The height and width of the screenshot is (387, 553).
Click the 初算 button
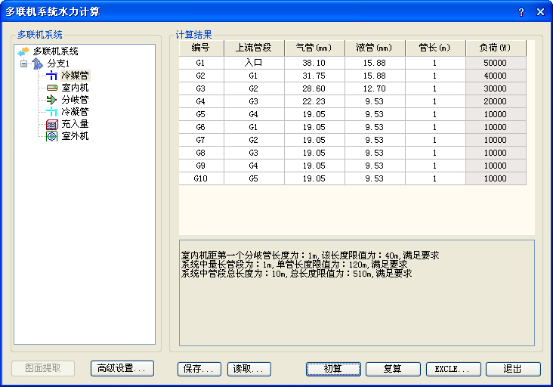(x=333, y=369)
